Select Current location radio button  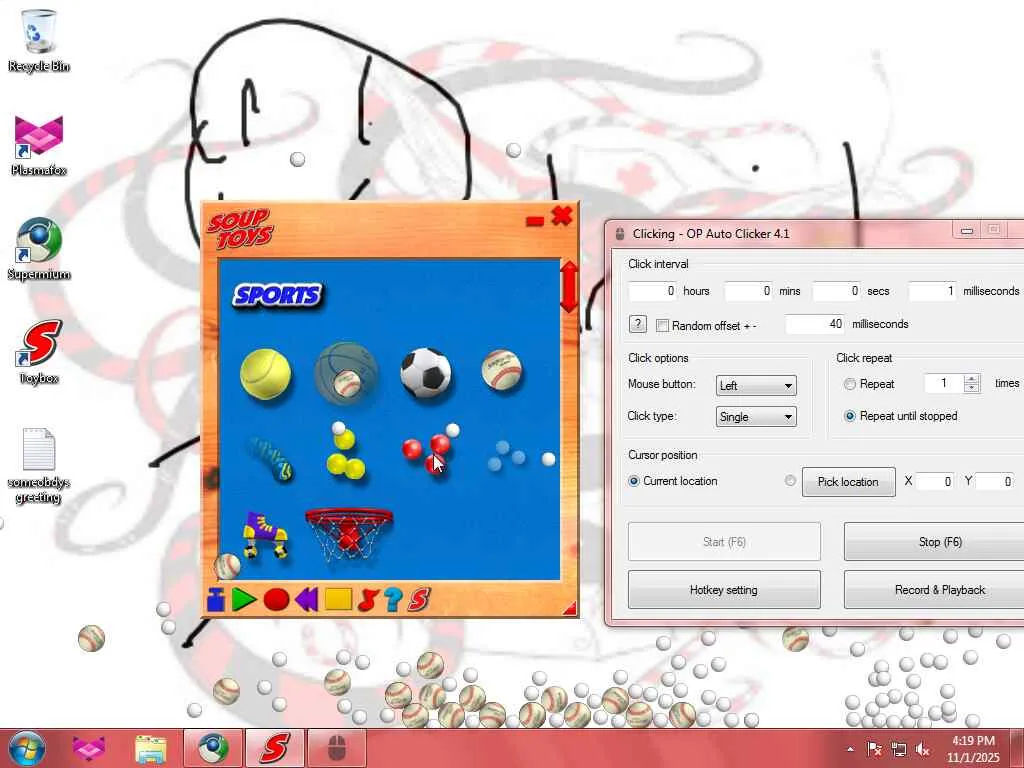(x=633, y=481)
